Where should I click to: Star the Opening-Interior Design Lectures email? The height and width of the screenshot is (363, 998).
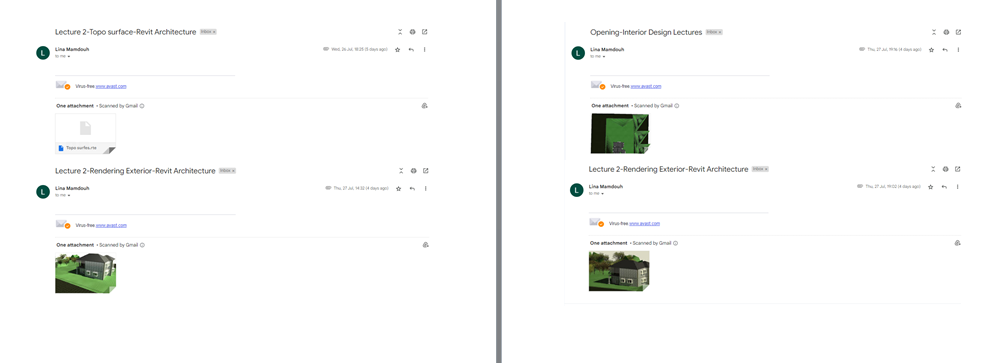pos(931,49)
